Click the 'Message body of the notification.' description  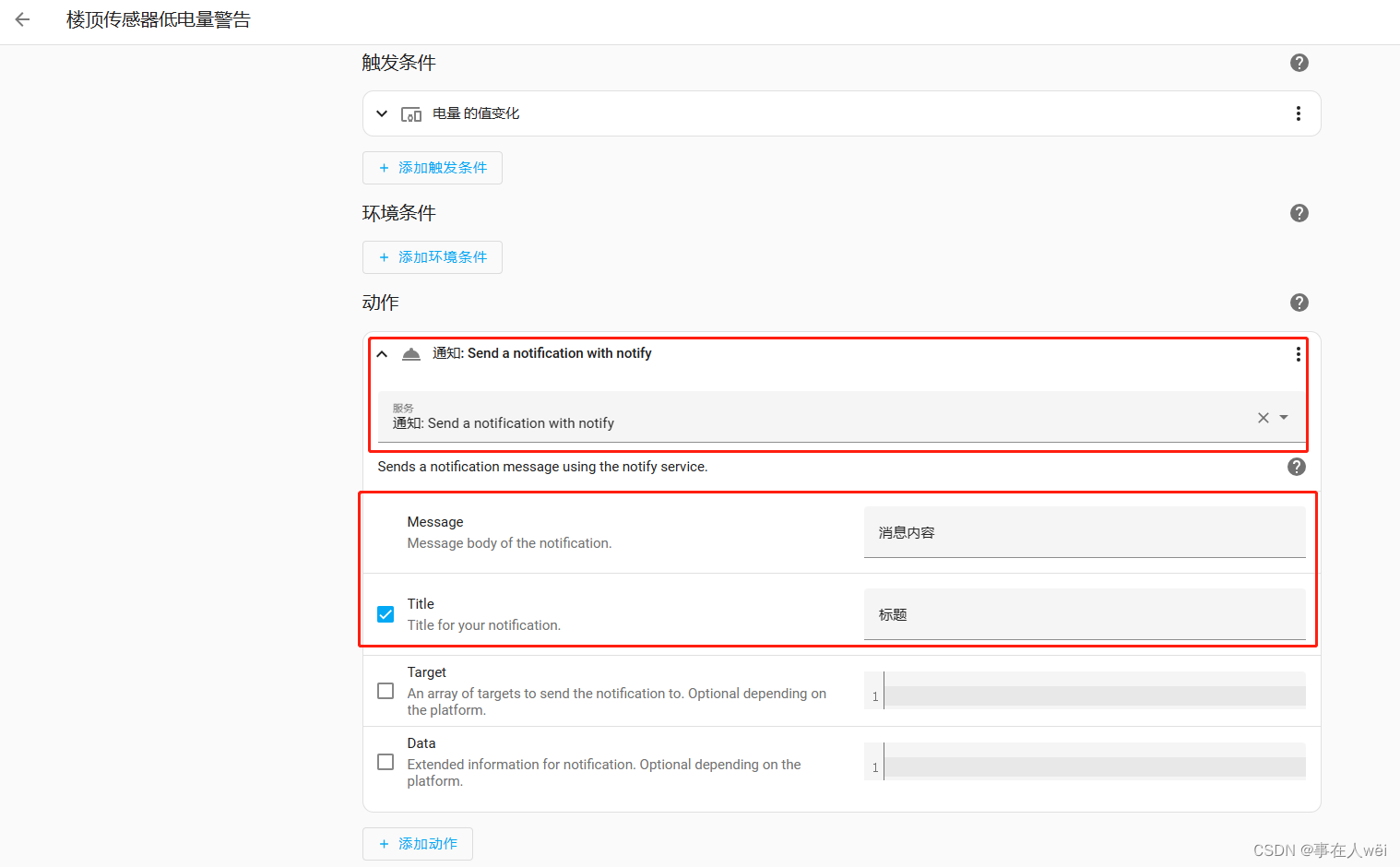(x=509, y=543)
